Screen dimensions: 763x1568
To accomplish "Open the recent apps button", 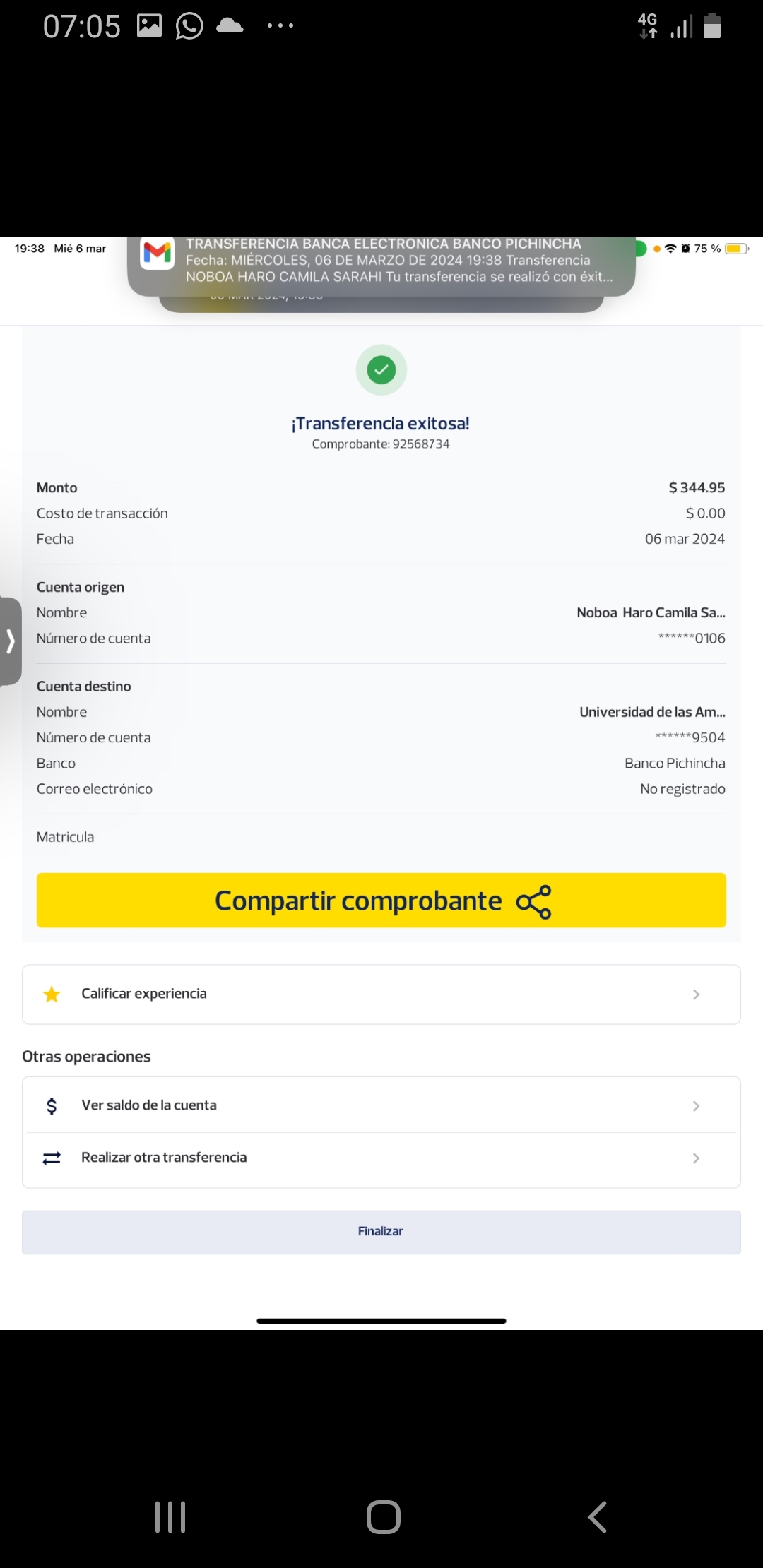I will [x=170, y=1516].
